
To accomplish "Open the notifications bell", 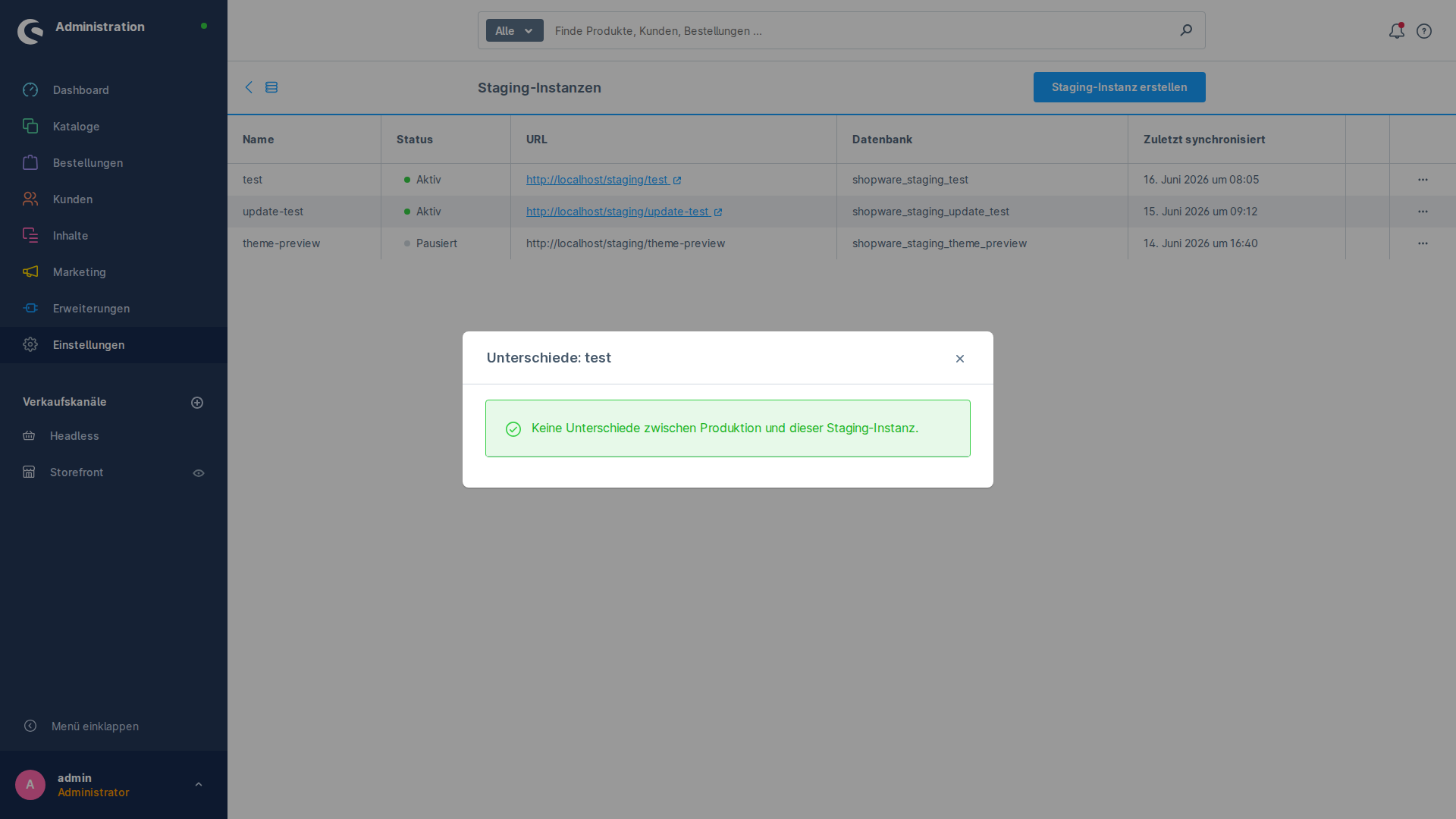I will pos(1397,31).
